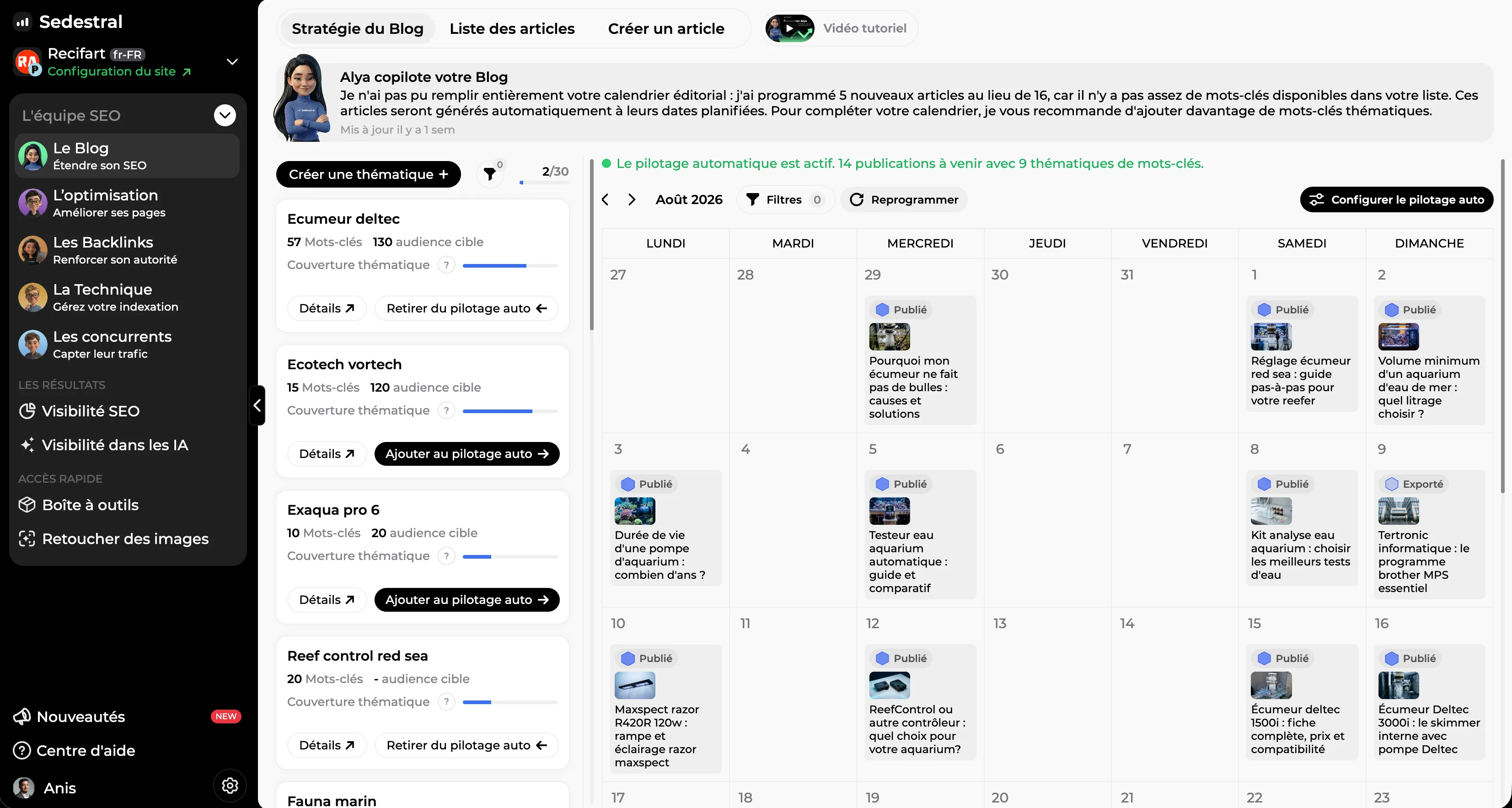The image size is (1512, 808).
Task: Switch to Créer un article tab
Action: click(665, 28)
